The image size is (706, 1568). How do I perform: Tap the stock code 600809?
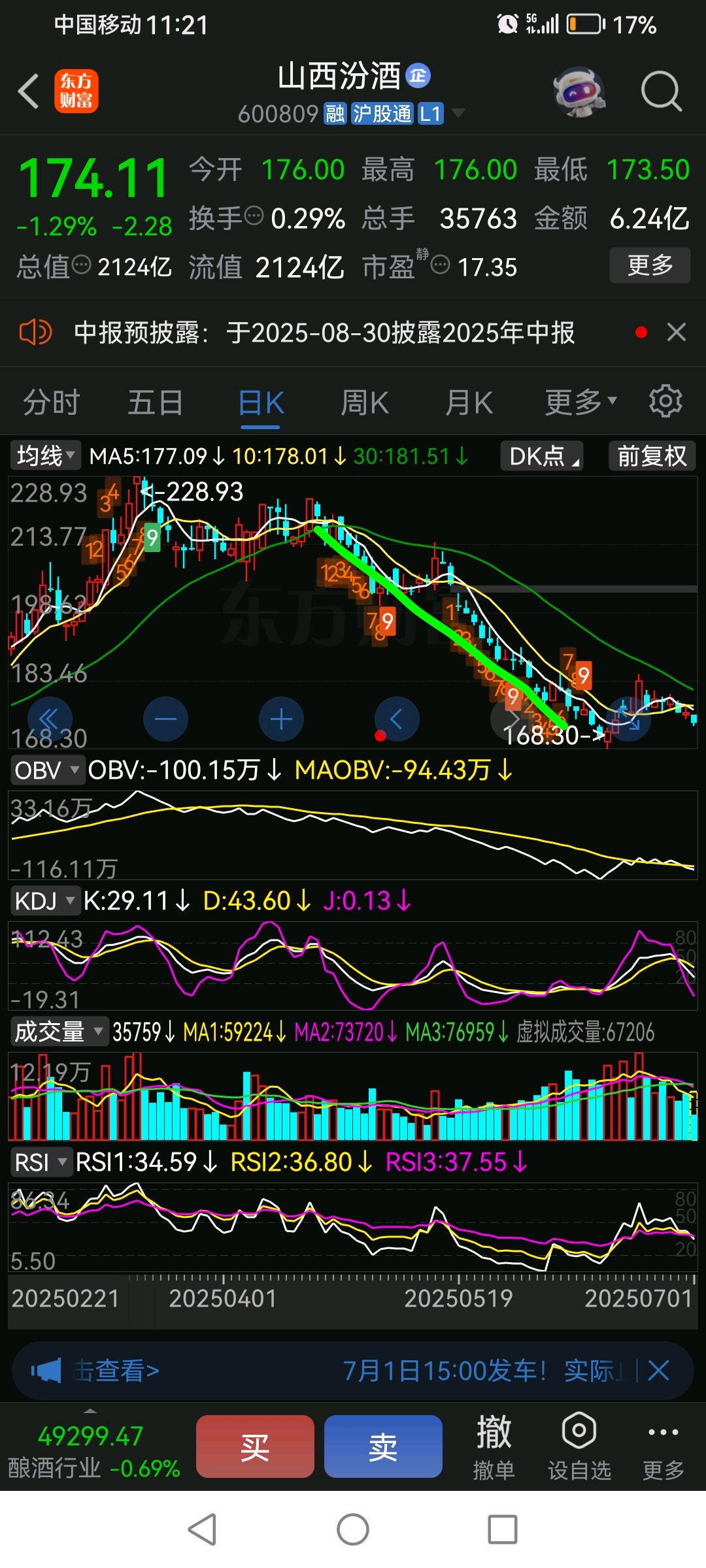(278, 114)
